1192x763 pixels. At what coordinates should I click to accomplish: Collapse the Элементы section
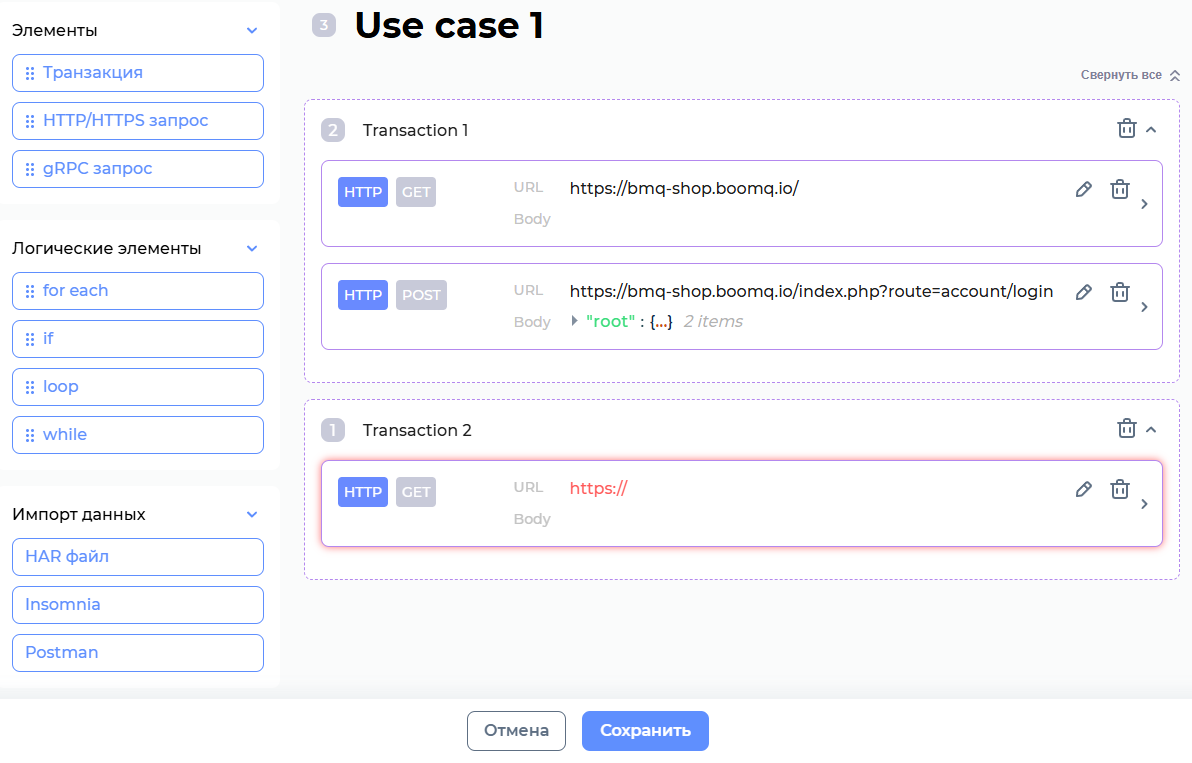[x=252, y=31]
